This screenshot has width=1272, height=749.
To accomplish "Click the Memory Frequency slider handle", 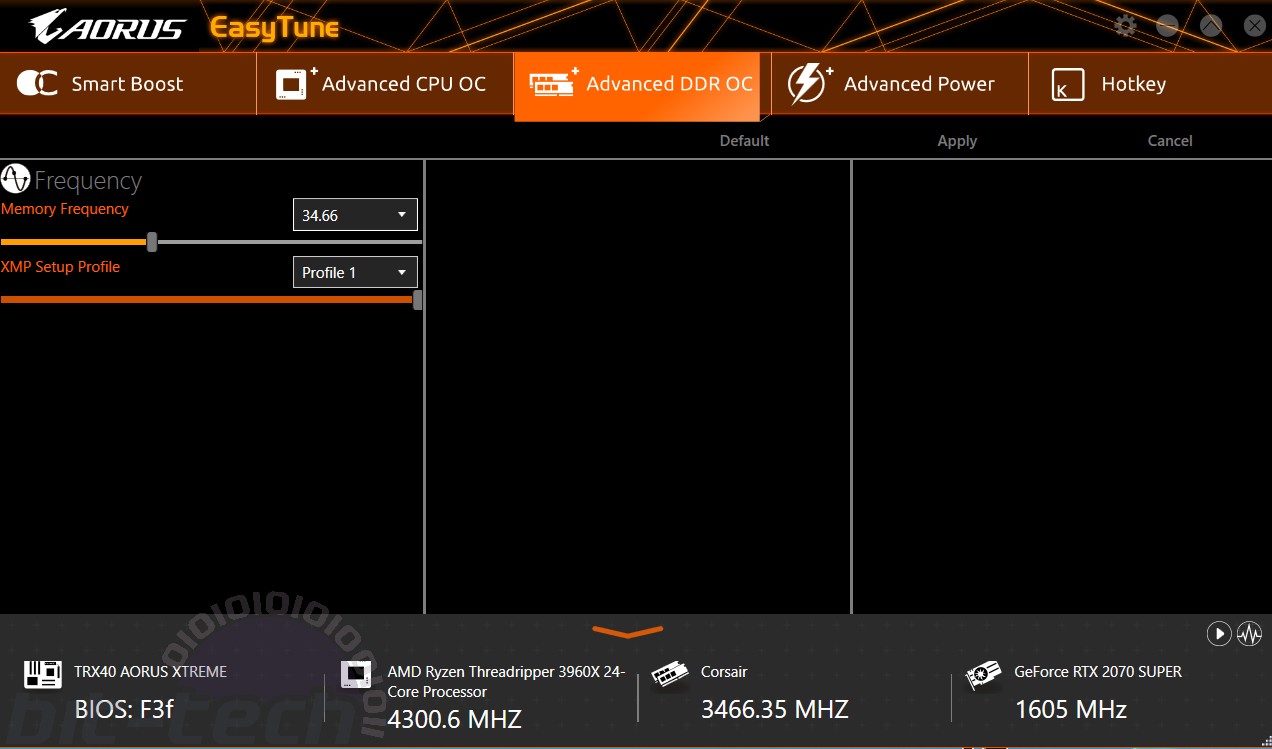I will 152,242.
